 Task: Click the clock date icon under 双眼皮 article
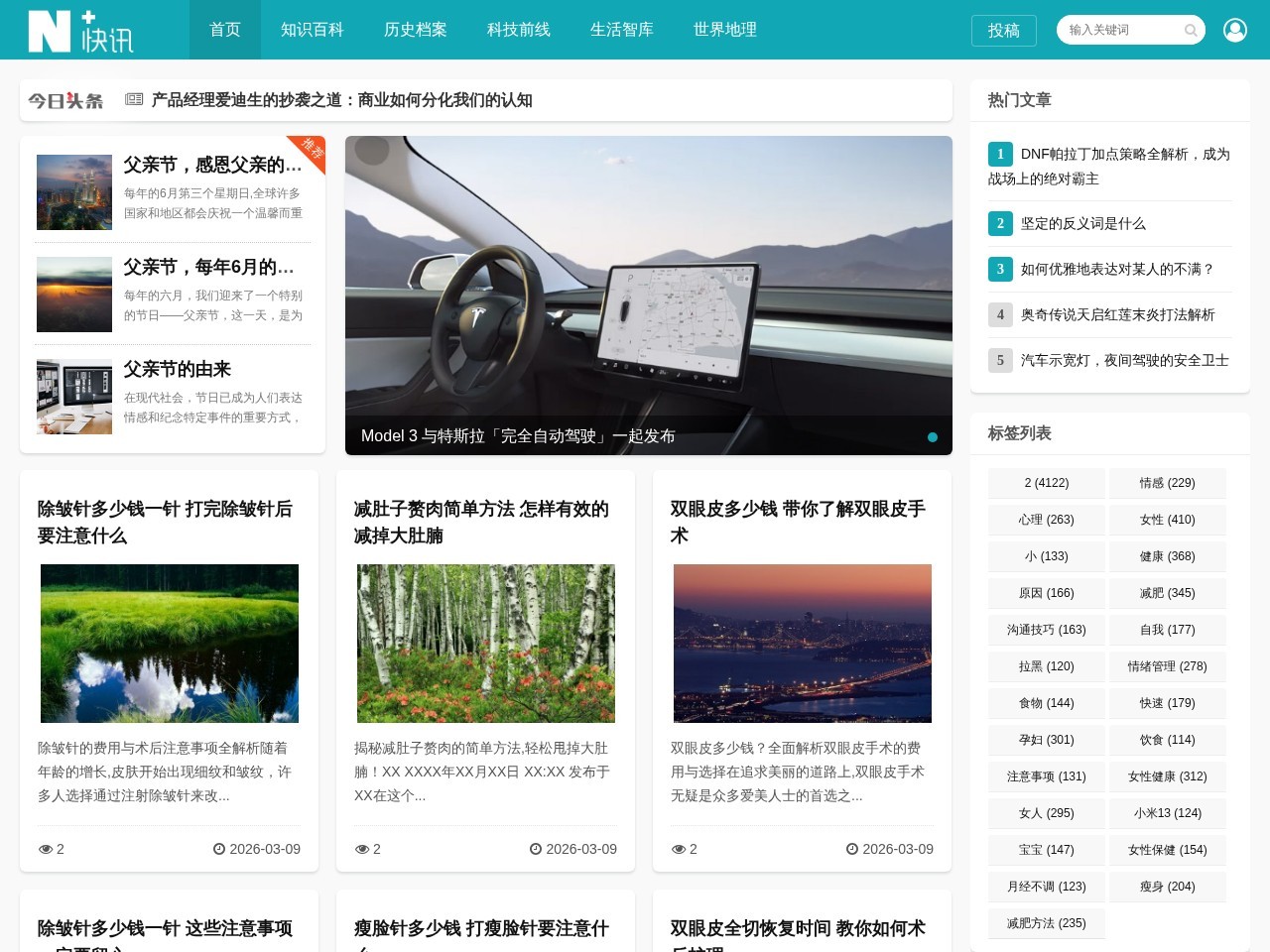[852, 849]
